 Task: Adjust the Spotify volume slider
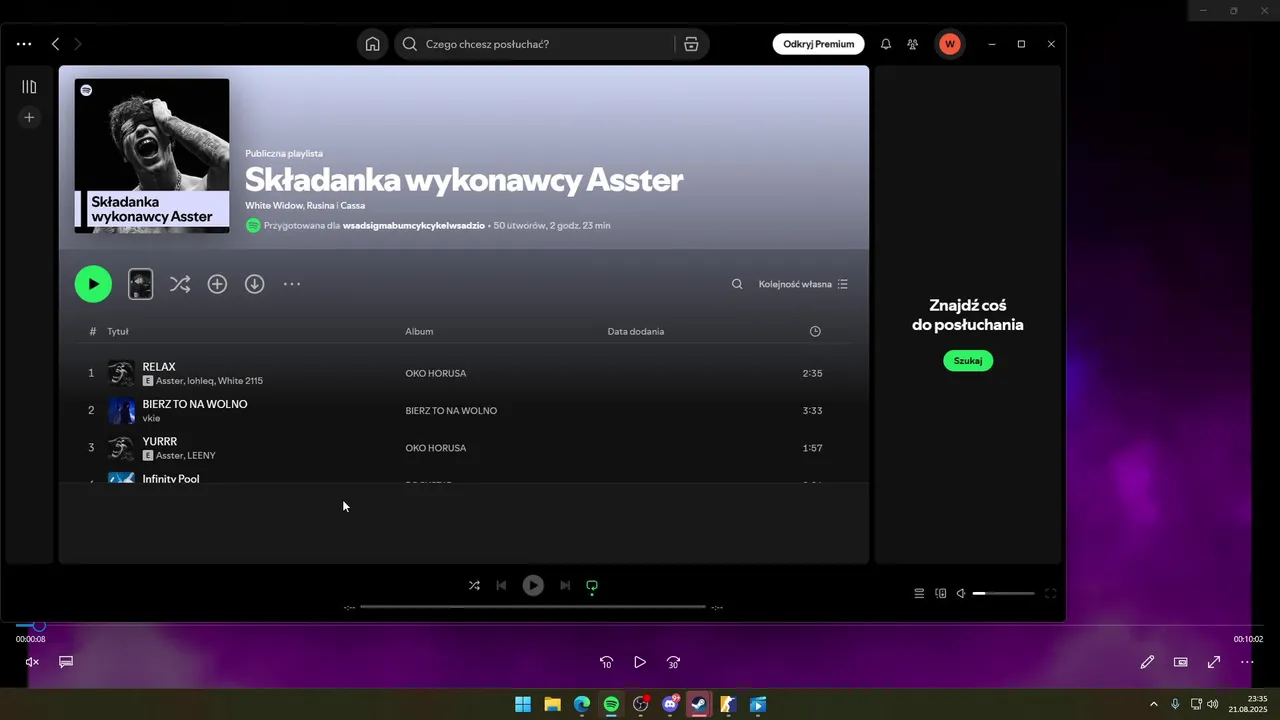[x=1004, y=593]
